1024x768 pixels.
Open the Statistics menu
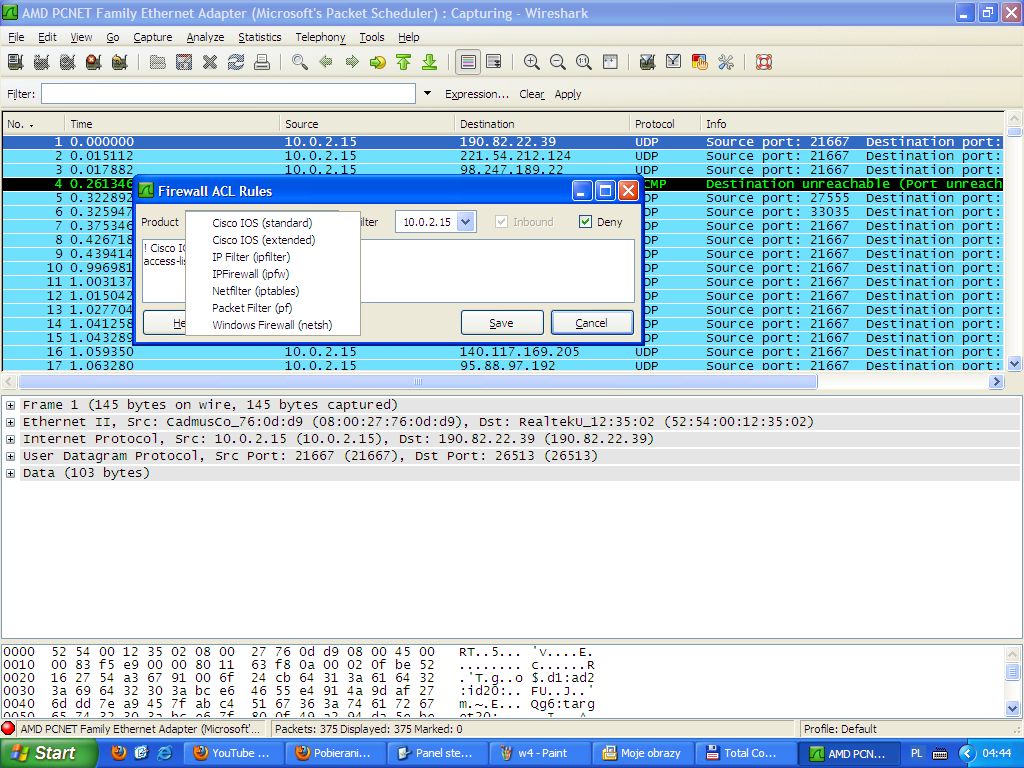[x=259, y=37]
